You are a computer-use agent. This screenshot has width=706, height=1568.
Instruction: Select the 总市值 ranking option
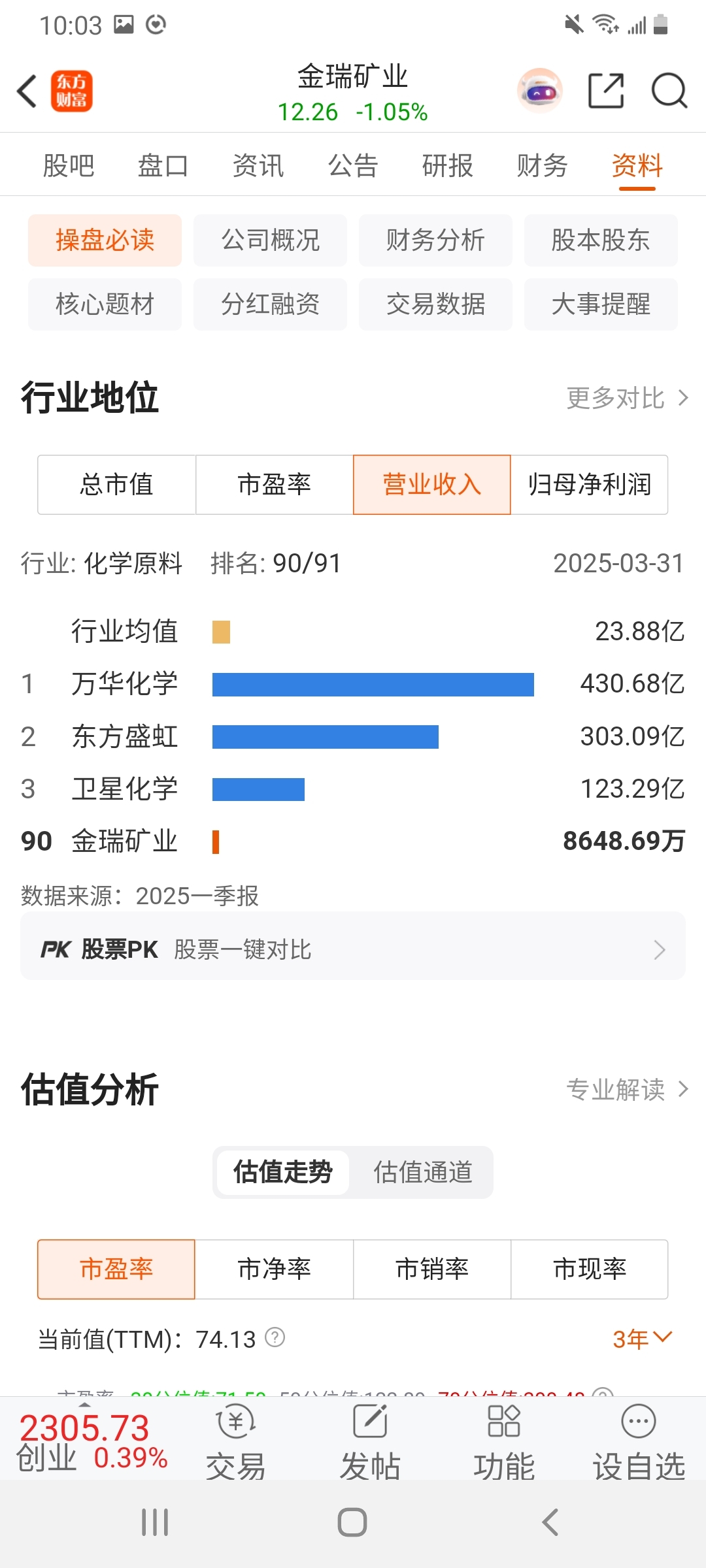click(x=116, y=485)
